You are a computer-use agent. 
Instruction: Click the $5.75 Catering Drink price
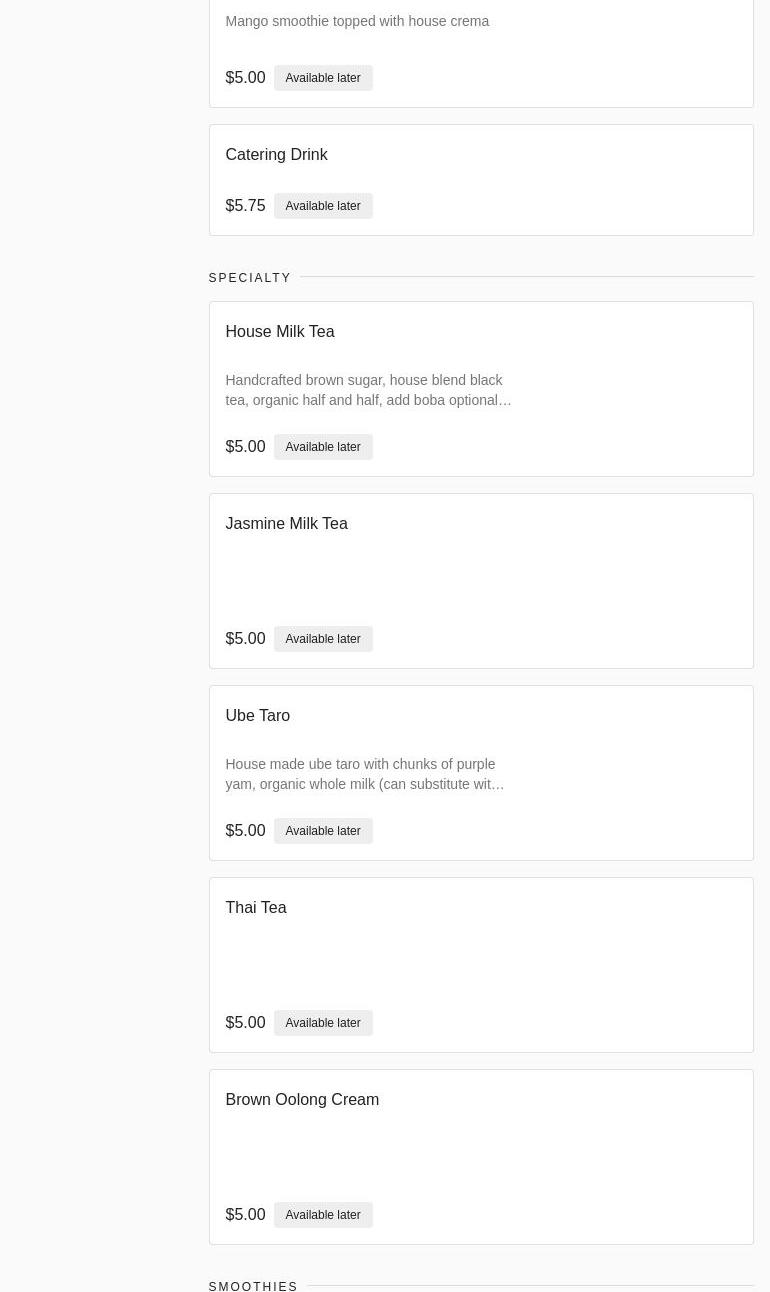click(245, 206)
